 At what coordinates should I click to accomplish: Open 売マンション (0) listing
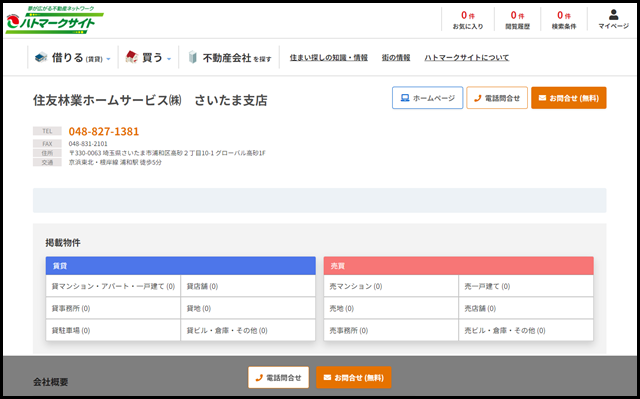pos(391,286)
